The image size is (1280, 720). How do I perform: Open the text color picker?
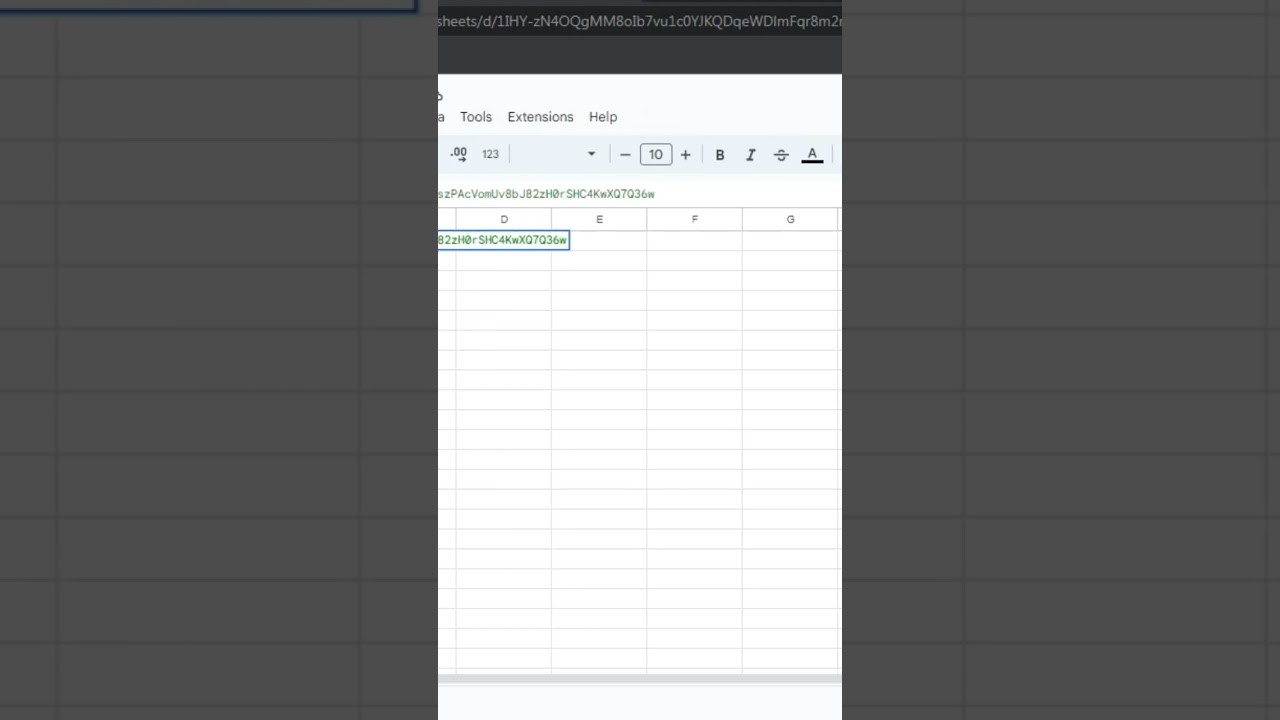click(x=812, y=155)
